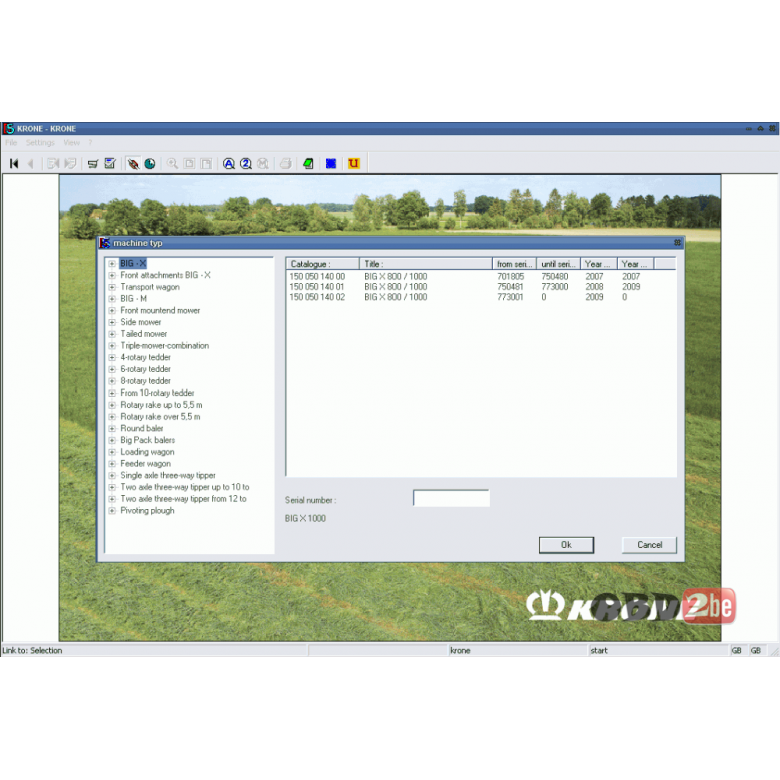Select catalogue row 150 050 140 02
Viewport: 780px width, 780px height.
pos(481,297)
